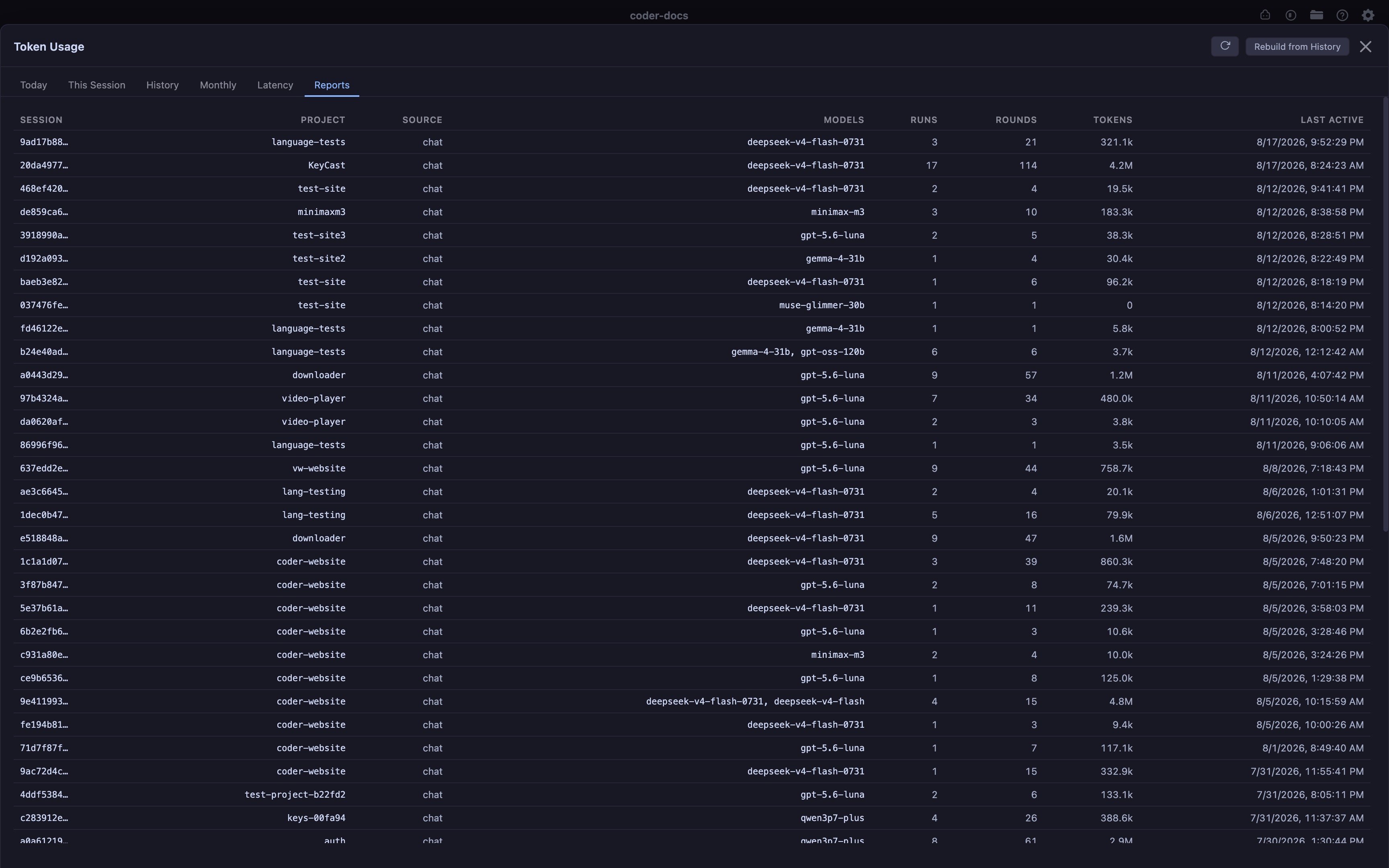Screen dimensions: 1389x868
Task: Open the folder icon in title bar
Action: tap(1317, 16)
